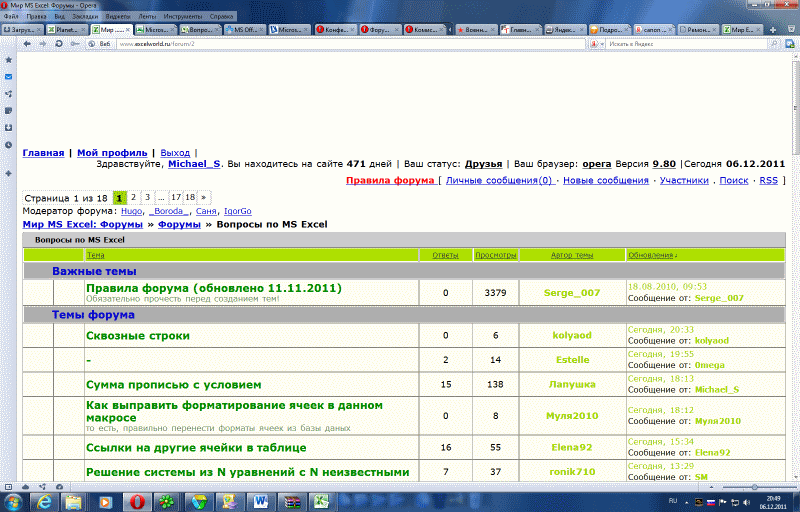Open the RSS link
Viewport: 800px width, 512px height.
tap(768, 181)
